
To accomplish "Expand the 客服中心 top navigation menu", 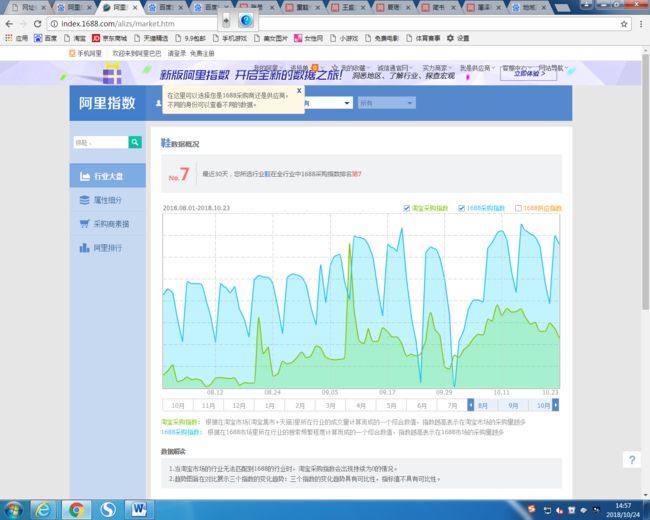I will coord(516,68).
